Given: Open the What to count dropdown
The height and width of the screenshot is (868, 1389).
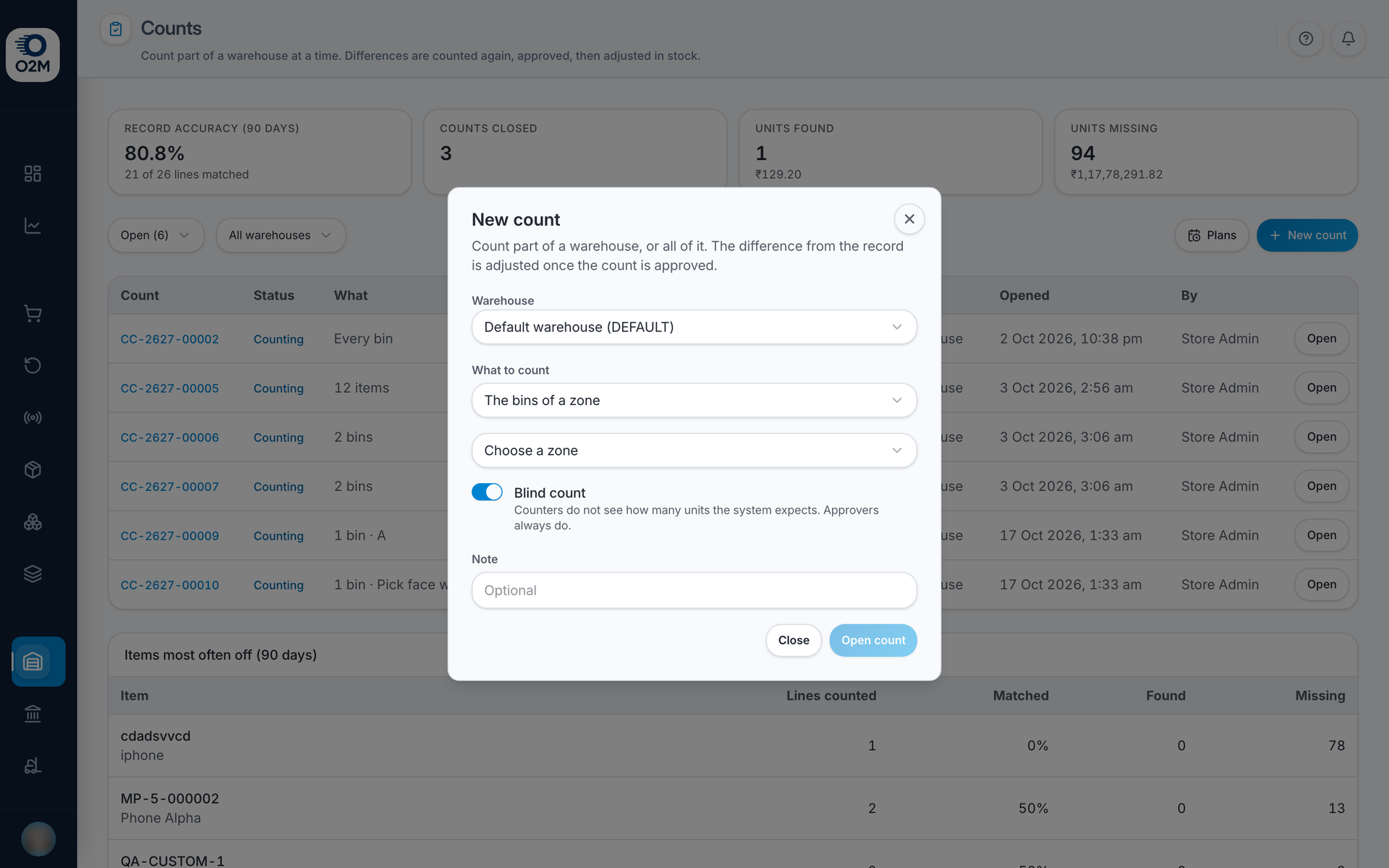Looking at the screenshot, I should click(x=694, y=400).
